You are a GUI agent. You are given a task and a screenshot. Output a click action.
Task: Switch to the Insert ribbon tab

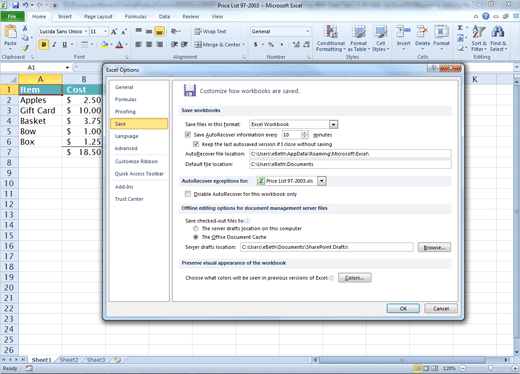click(x=65, y=16)
